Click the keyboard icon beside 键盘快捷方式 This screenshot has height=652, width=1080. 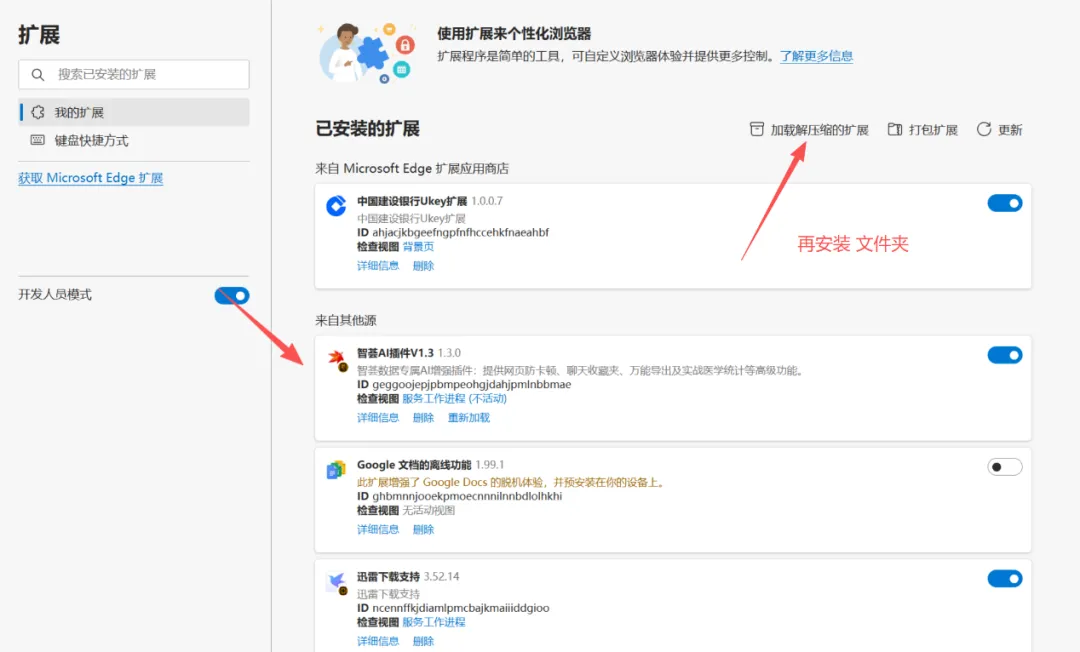coord(38,140)
